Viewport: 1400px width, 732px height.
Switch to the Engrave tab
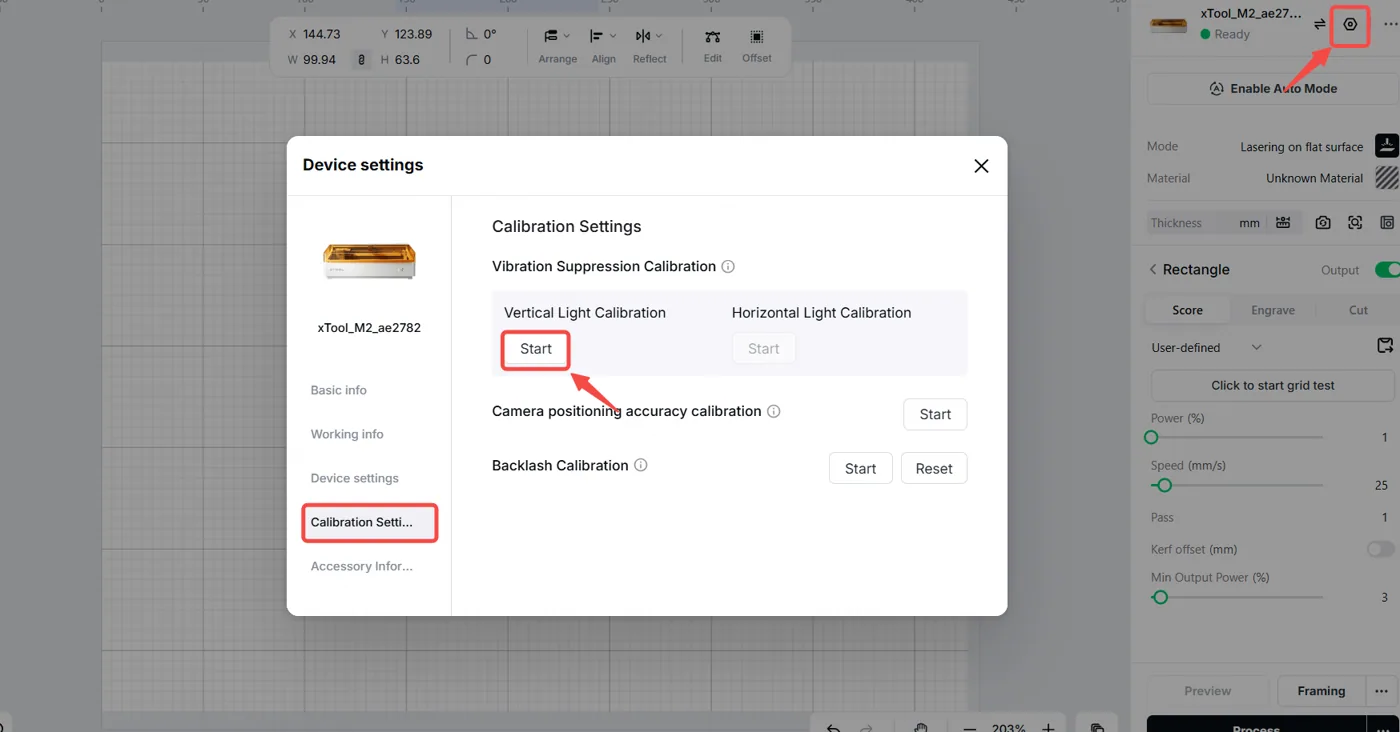pos(1273,310)
